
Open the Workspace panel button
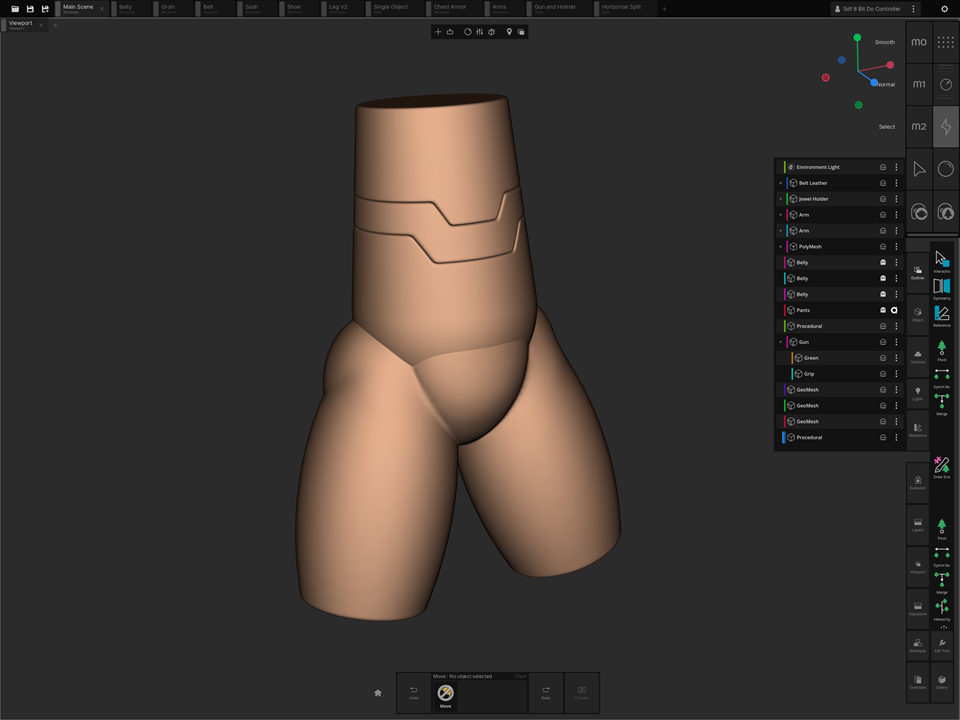pos(918,645)
